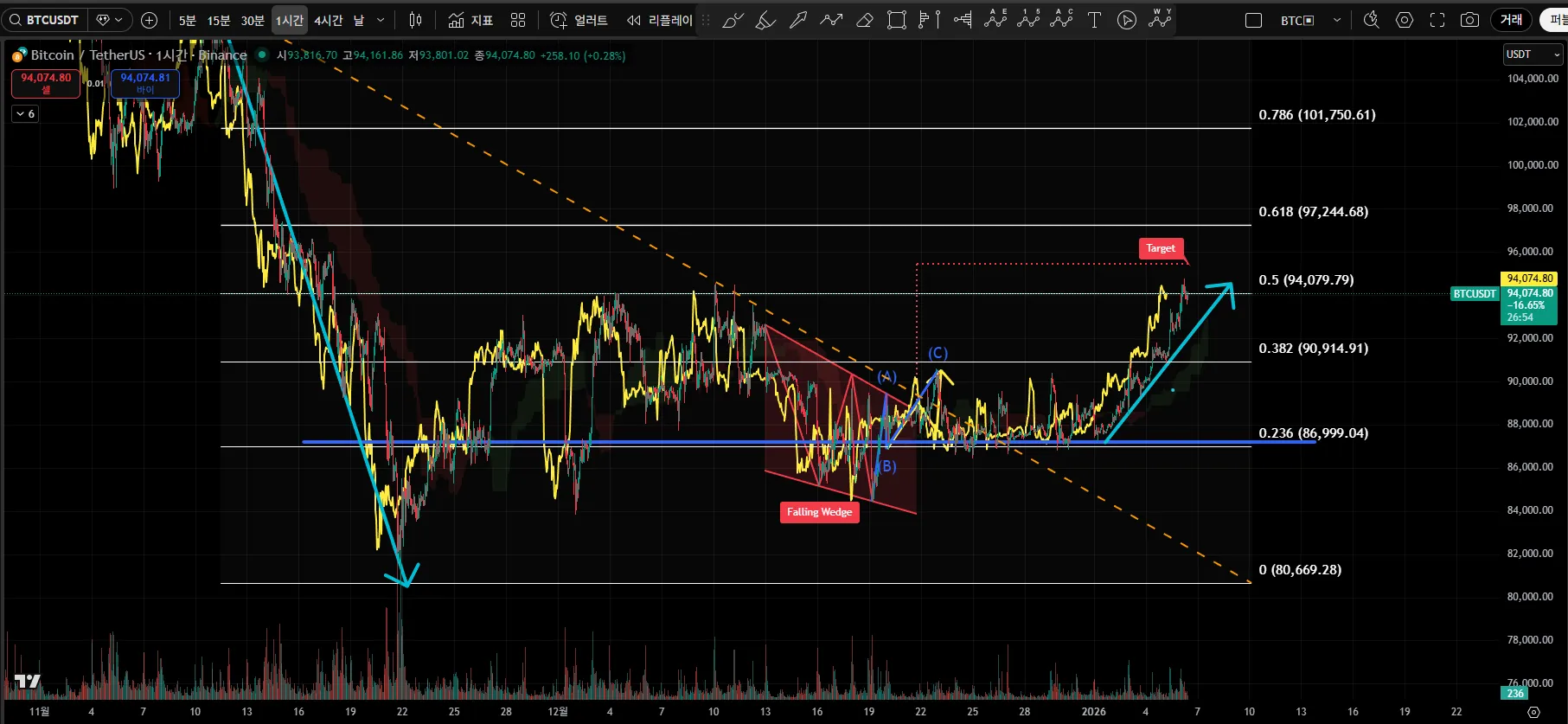Open the USDT currency dropdown
The height and width of the screenshot is (724, 1568).
click(1533, 54)
